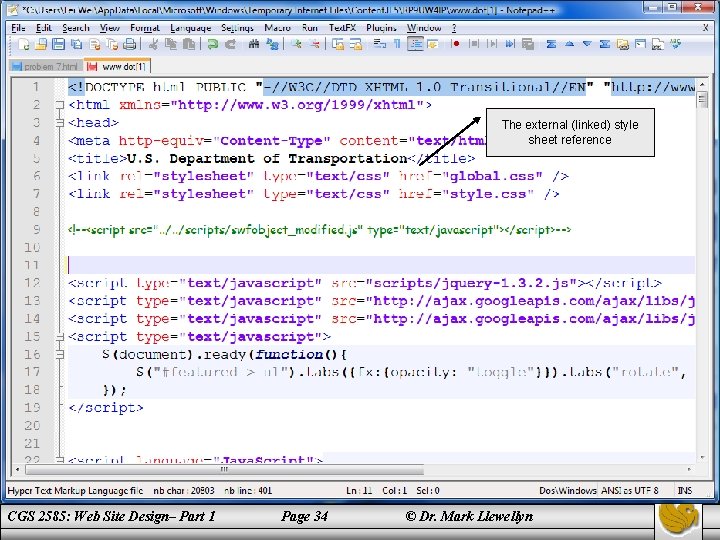Viewport: 720px width, 540px height.
Task: Click 'Ln : 11' in status bar
Action: coord(359,490)
